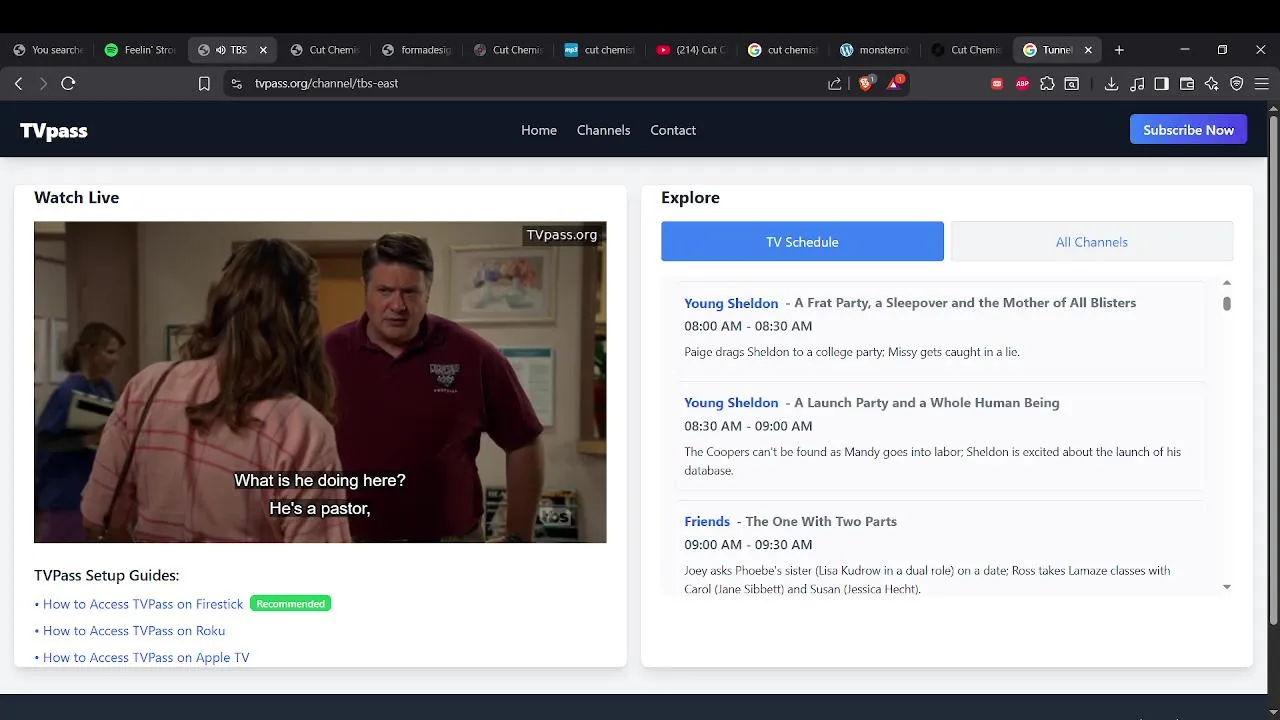Click 'A Launch Party and a Whole Human Being'
The image size is (1280, 720).
coord(927,403)
